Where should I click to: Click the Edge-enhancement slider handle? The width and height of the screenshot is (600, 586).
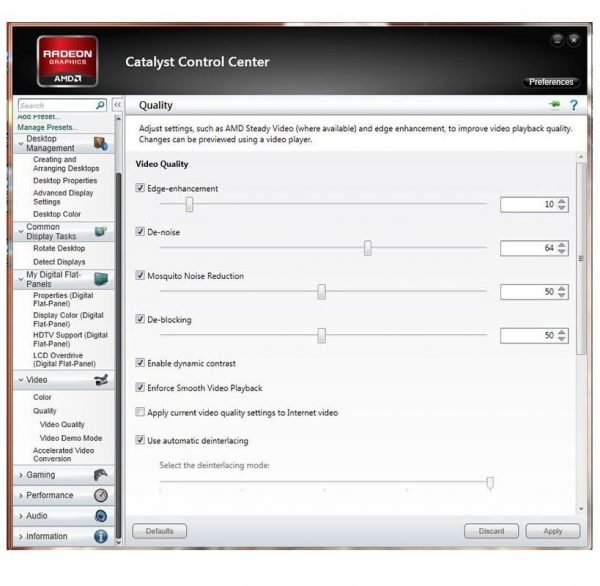pyautogui.click(x=189, y=204)
